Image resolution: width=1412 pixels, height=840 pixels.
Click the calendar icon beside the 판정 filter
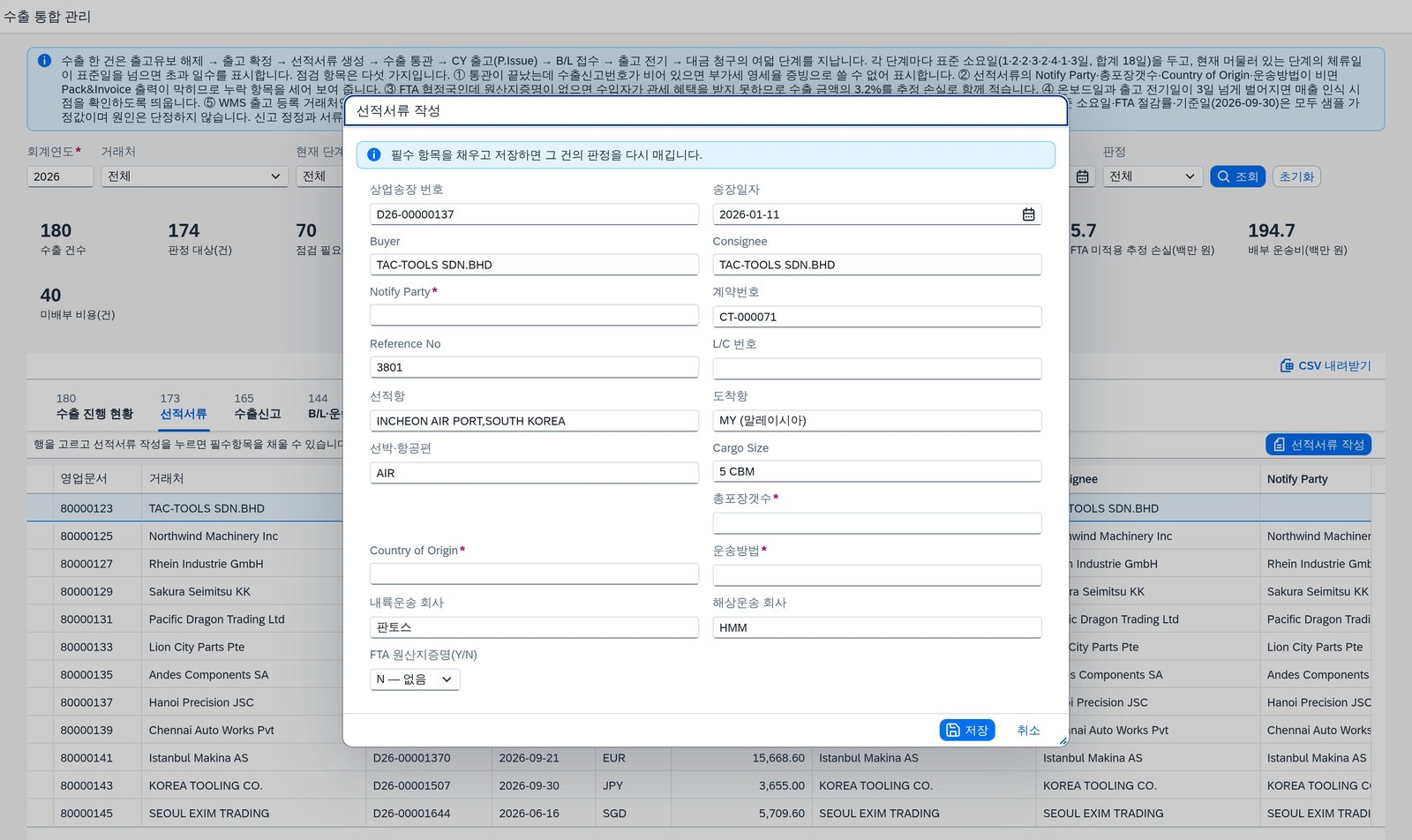coord(1082,176)
